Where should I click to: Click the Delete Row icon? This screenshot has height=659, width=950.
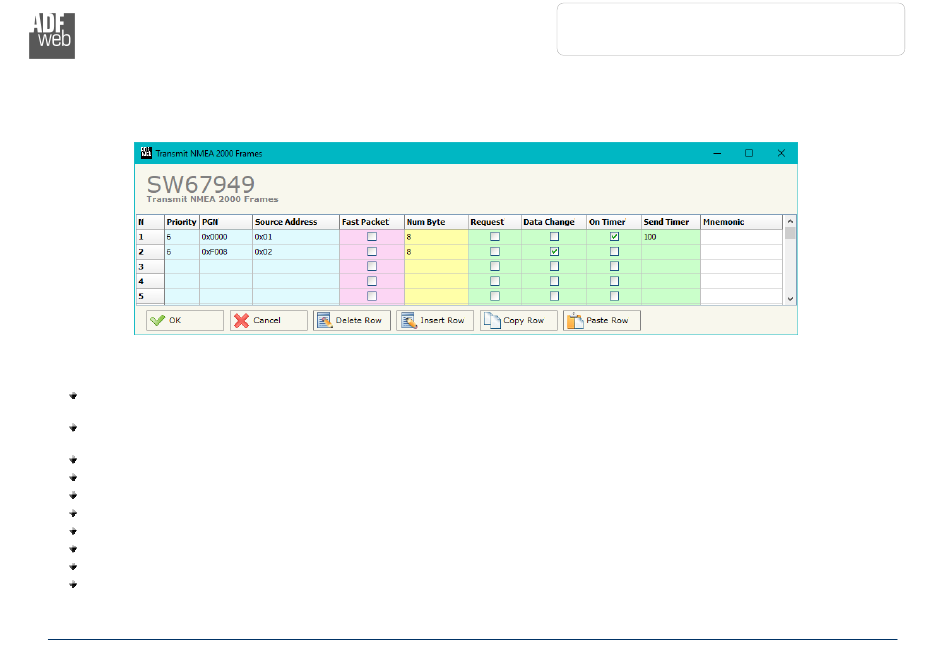coord(325,320)
